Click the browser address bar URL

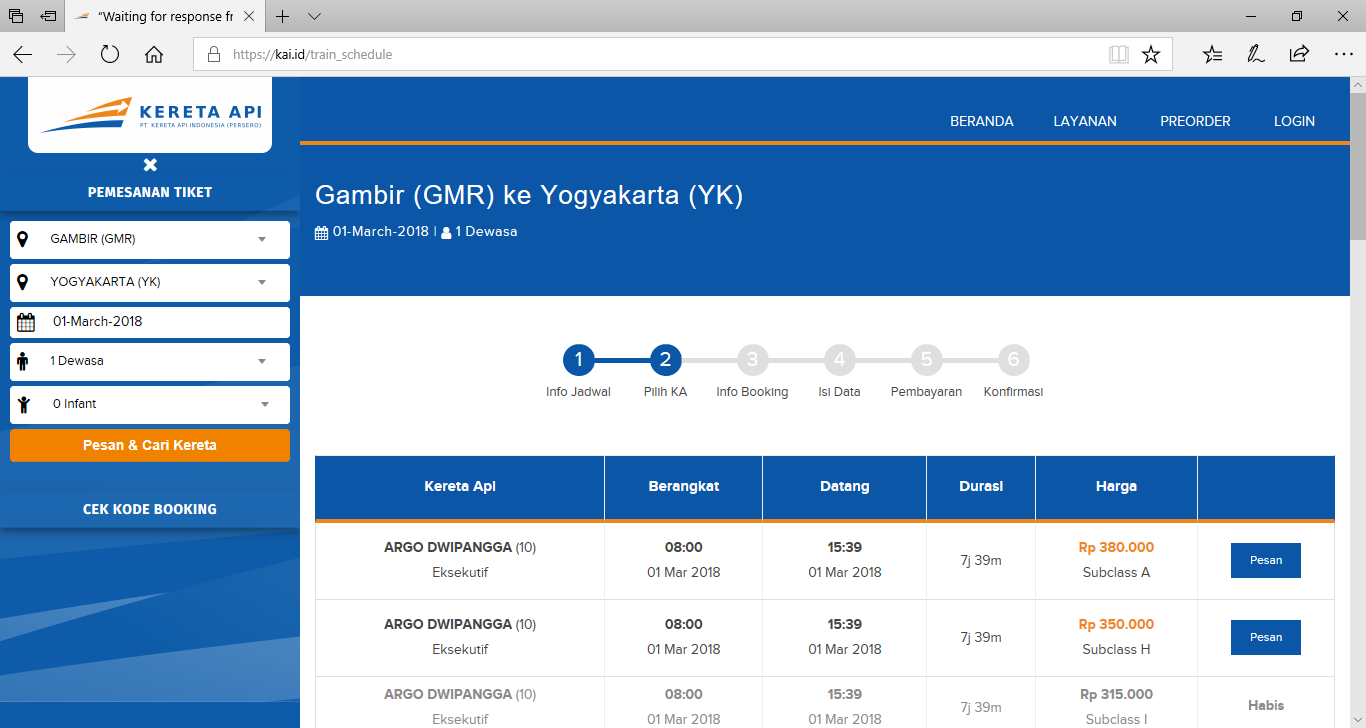pyautogui.click(x=312, y=55)
